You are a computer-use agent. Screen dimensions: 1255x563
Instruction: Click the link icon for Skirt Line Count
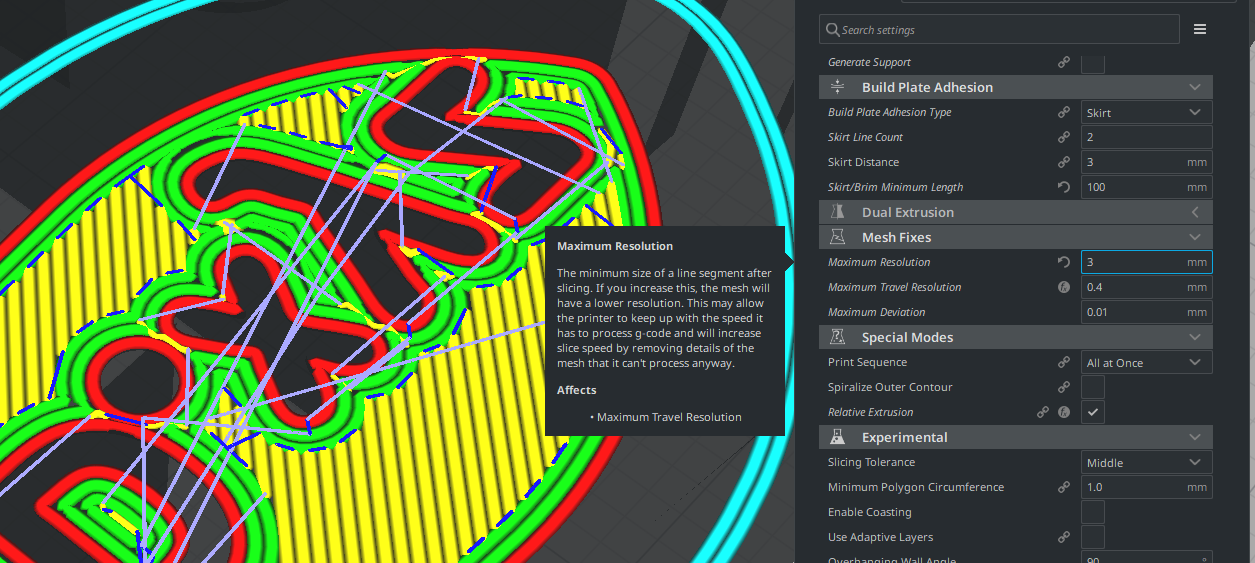pos(1064,137)
